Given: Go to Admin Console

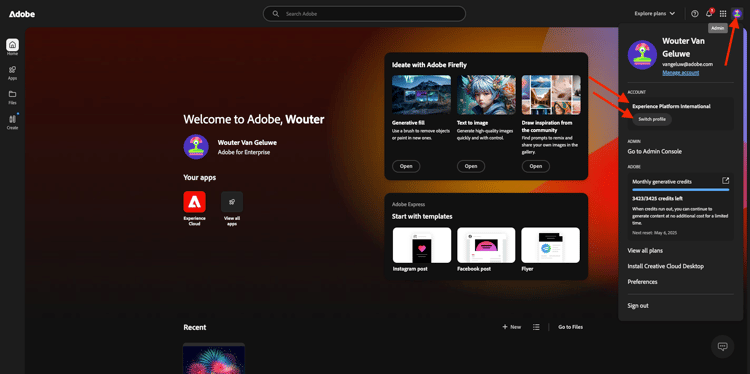Looking at the screenshot, I should 654,151.
